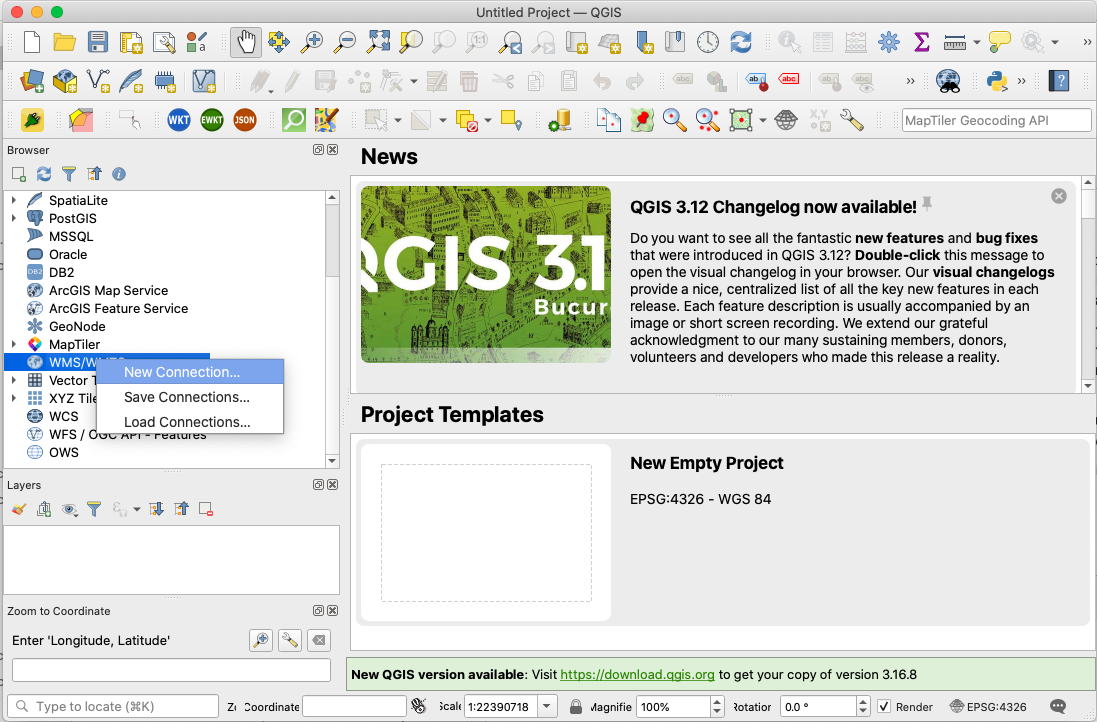The image size is (1097, 722).
Task: Toggle the Render checkbox
Action: pos(884,707)
